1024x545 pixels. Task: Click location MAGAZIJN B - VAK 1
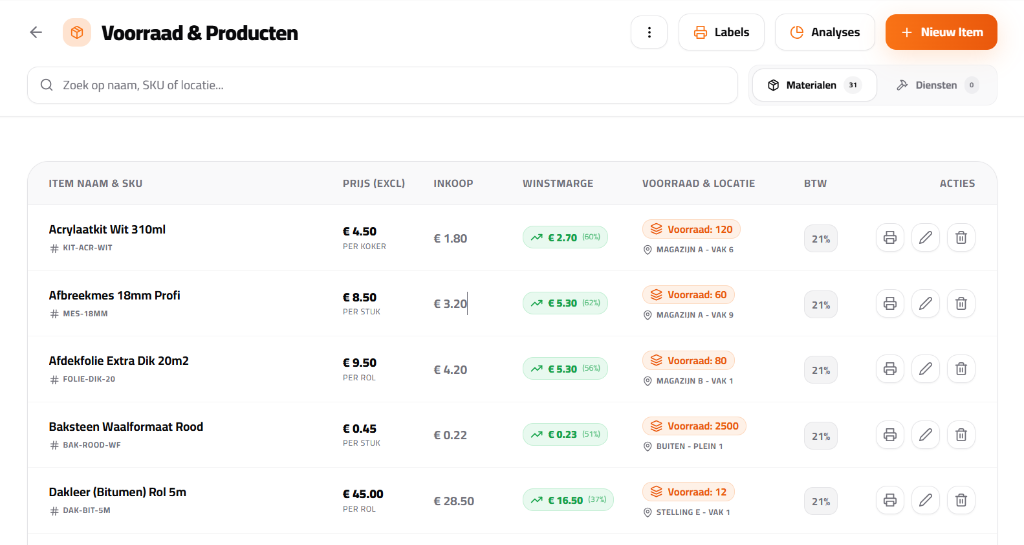point(695,381)
